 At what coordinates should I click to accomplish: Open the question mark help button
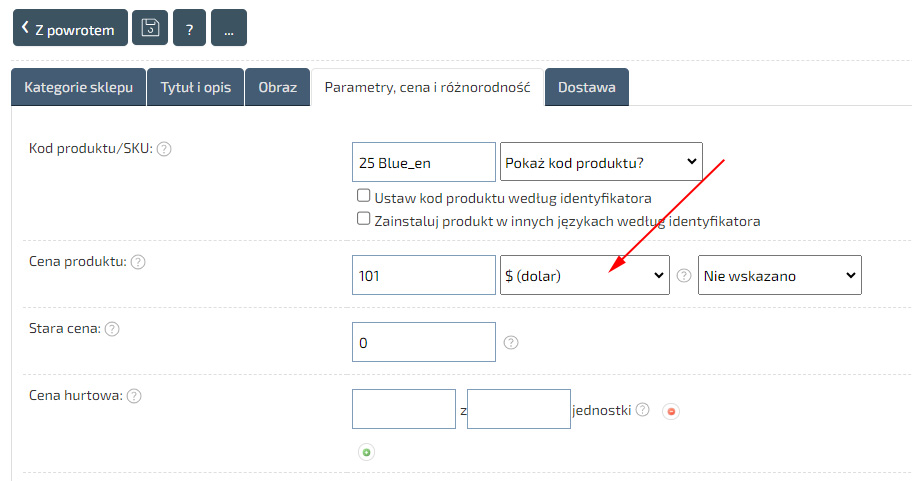tap(189, 28)
